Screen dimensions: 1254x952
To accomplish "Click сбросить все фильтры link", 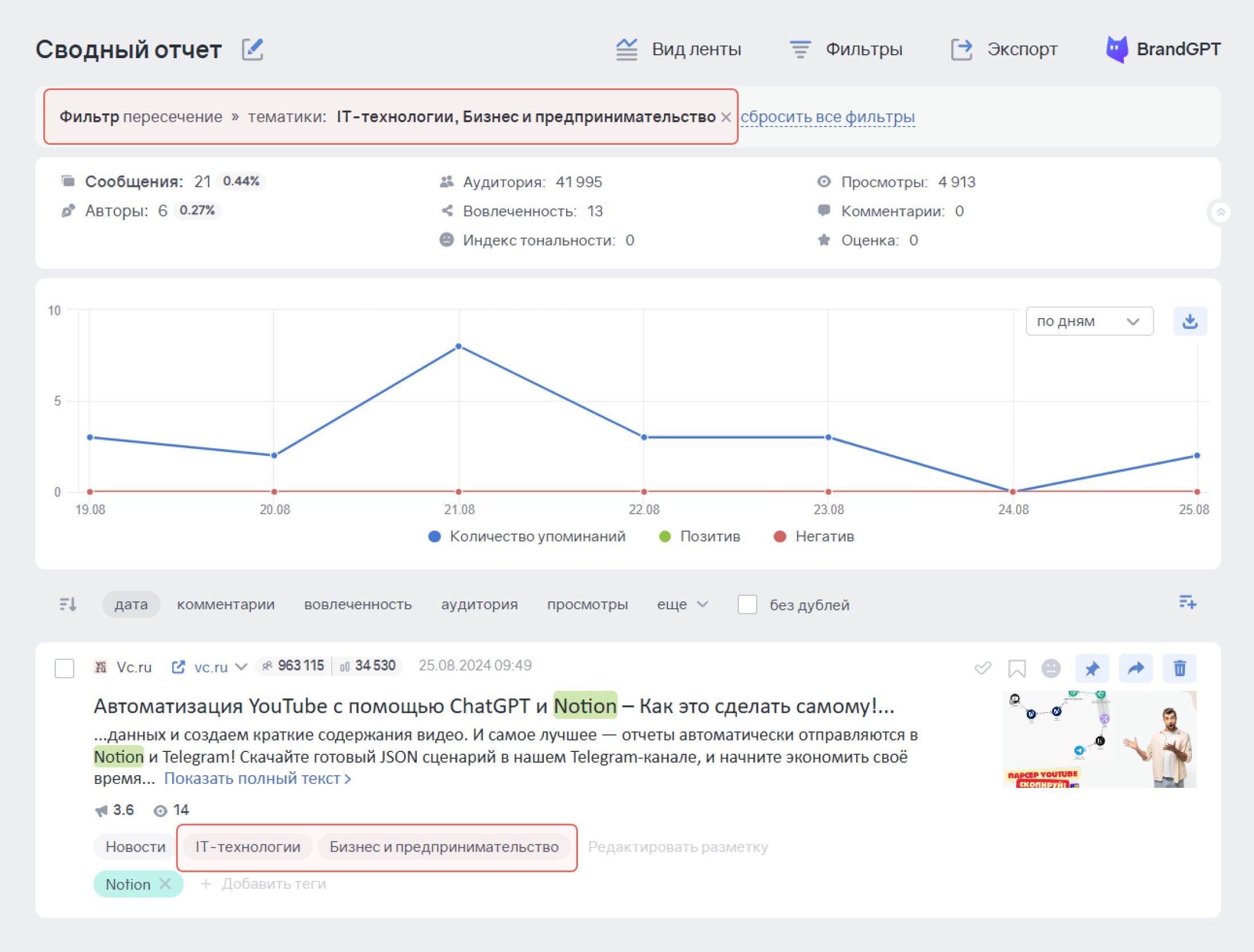I will pos(828,117).
